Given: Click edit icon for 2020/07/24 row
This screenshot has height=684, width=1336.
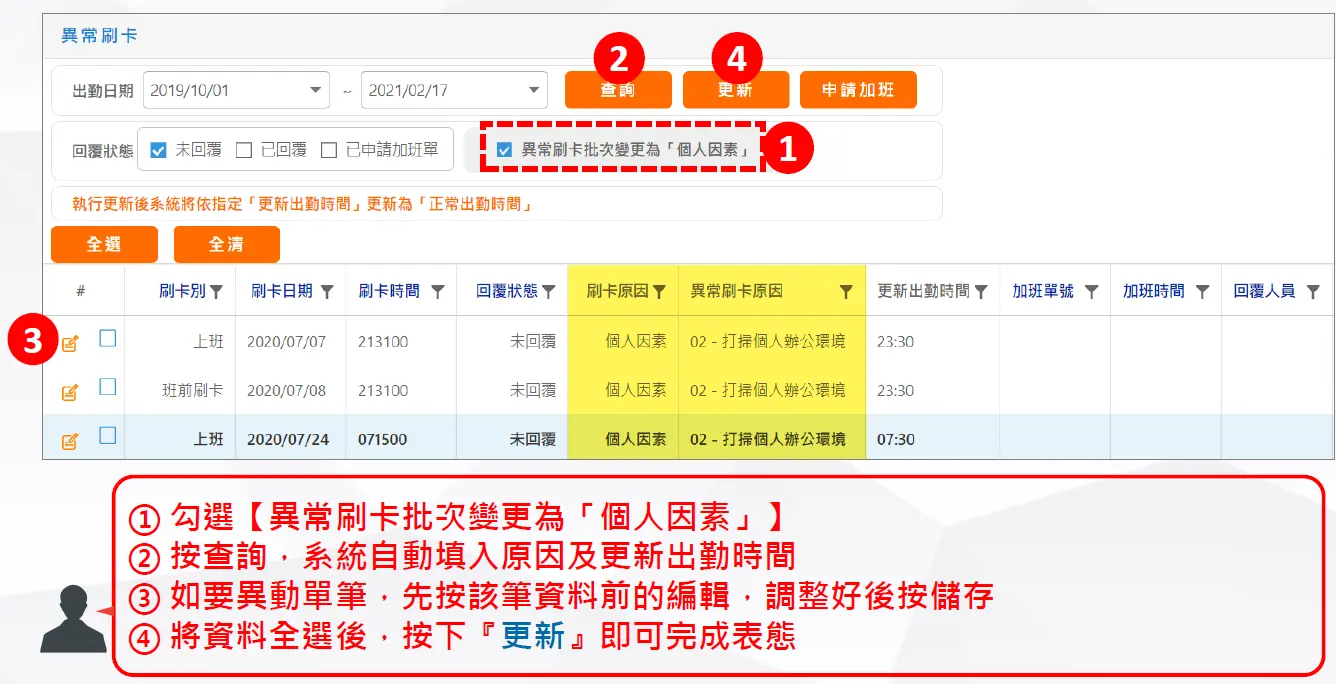Looking at the screenshot, I should point(70,441).
